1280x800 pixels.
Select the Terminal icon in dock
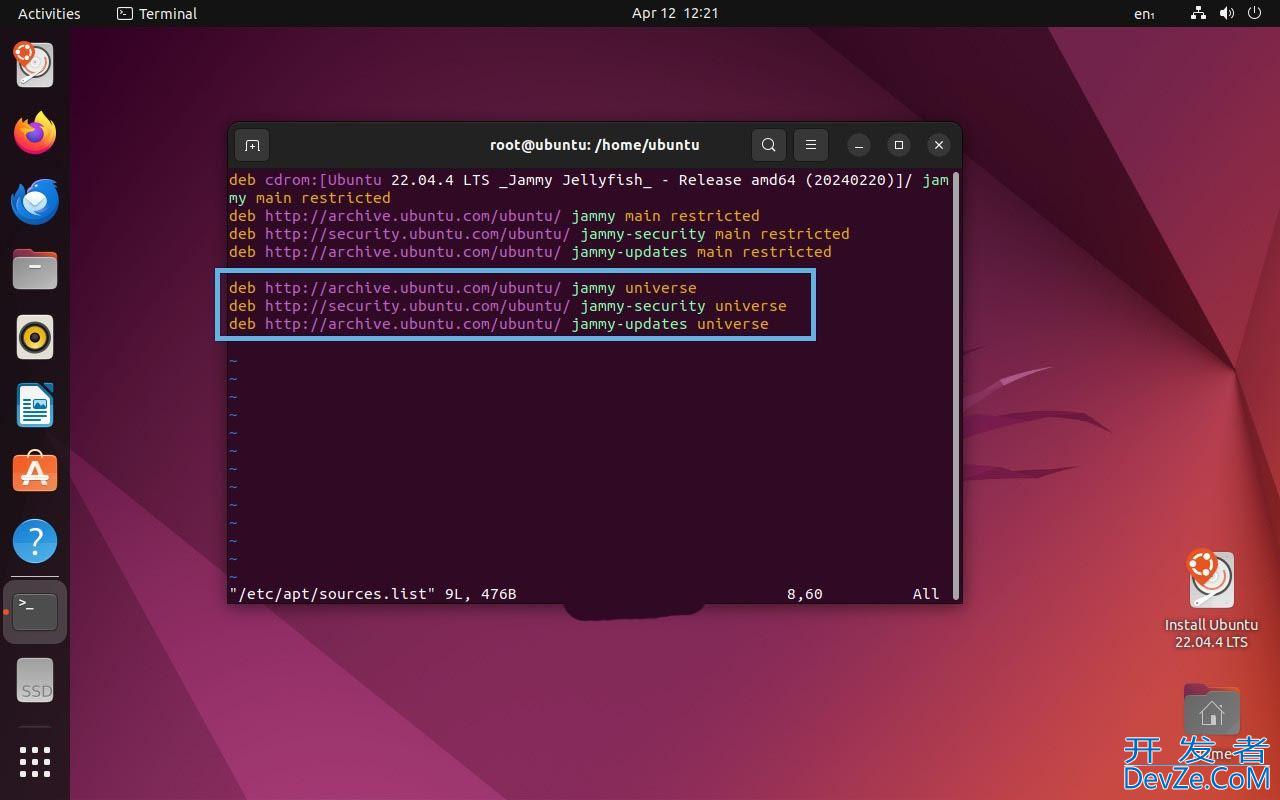pyautogui.click(x=35, y=611)
